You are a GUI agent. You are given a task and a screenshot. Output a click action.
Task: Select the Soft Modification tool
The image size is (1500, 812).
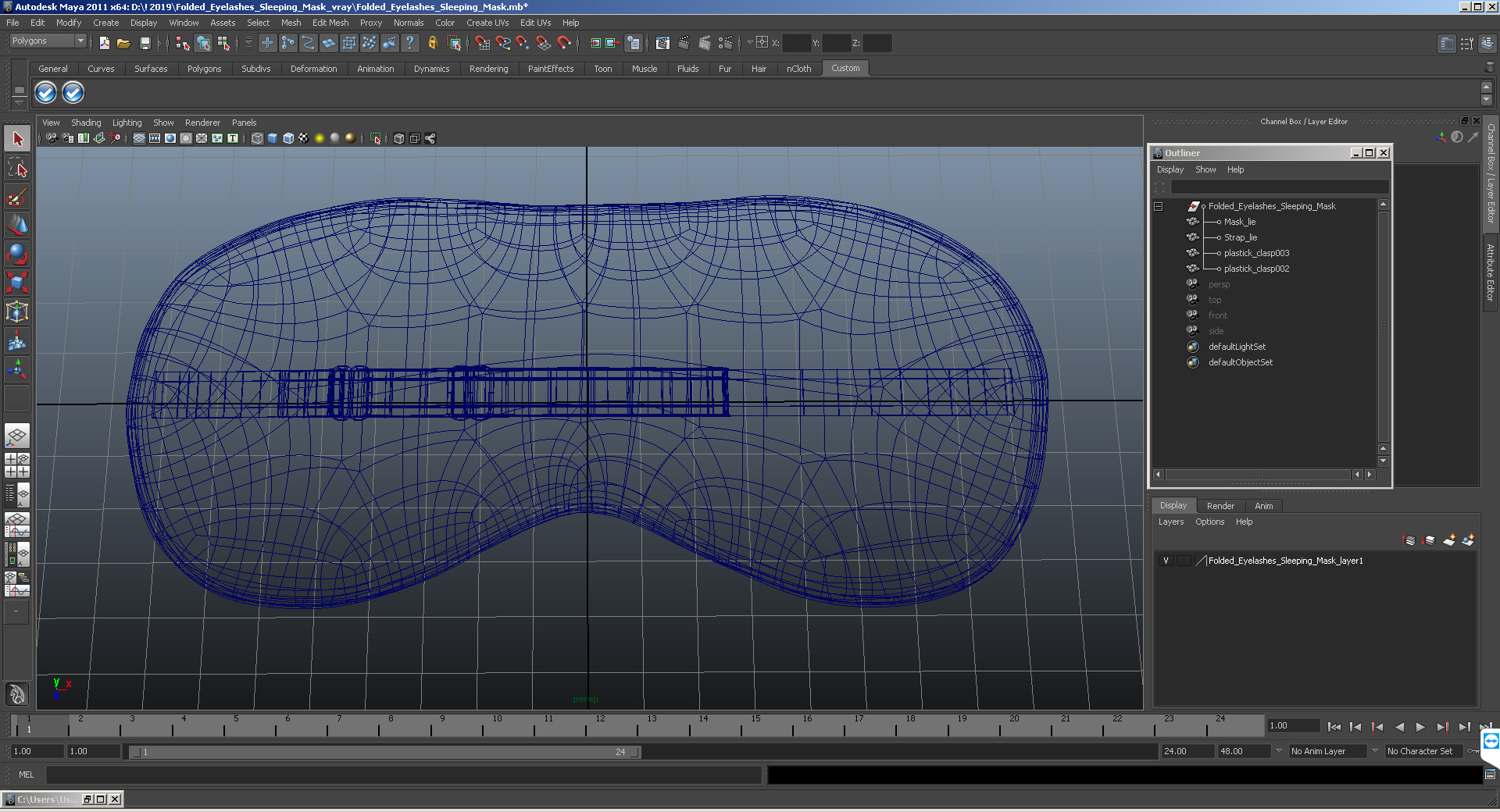(x=17, y=341)
